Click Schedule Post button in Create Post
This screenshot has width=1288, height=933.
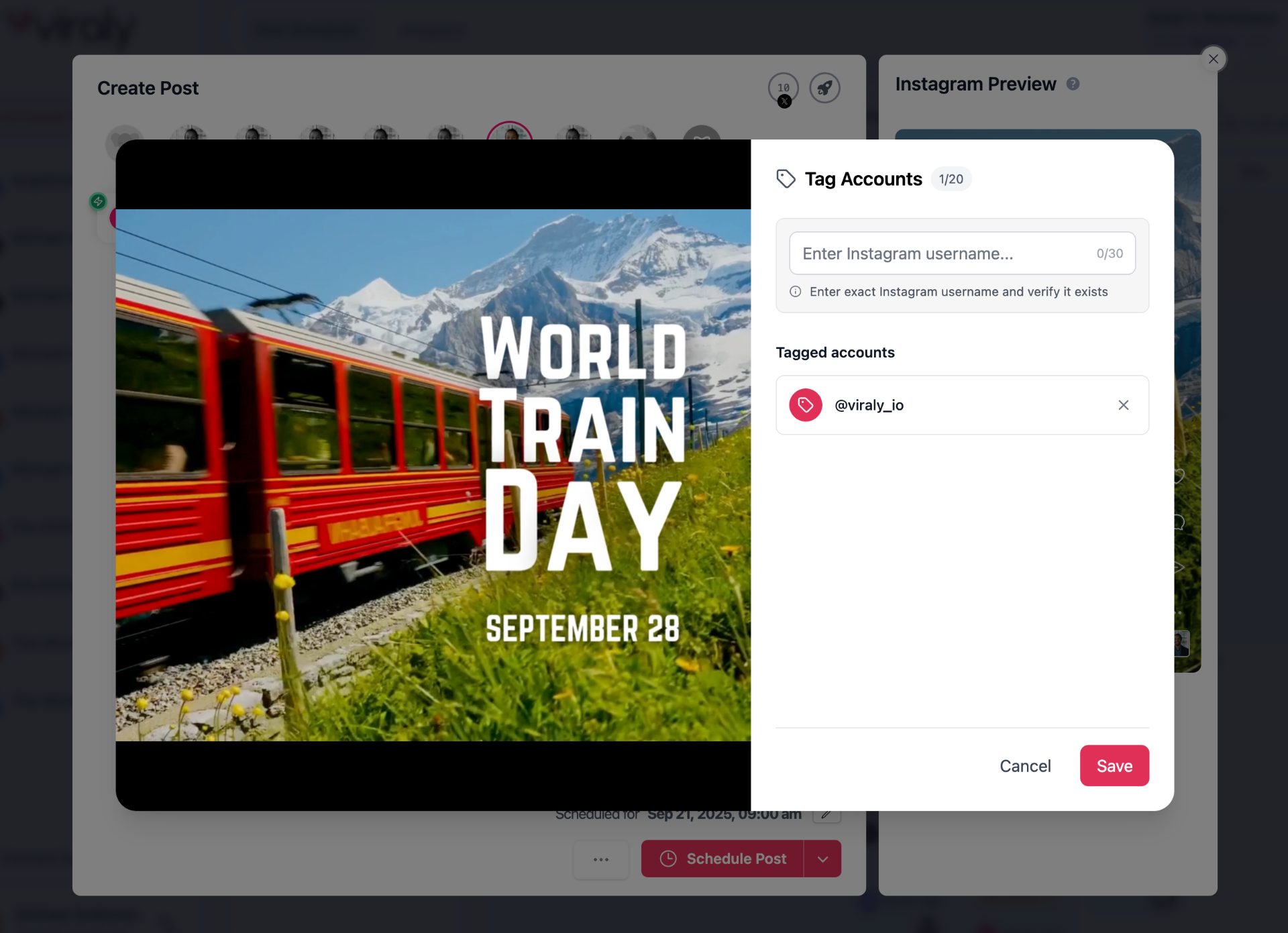pyautogui.click(x=722, y=859)
